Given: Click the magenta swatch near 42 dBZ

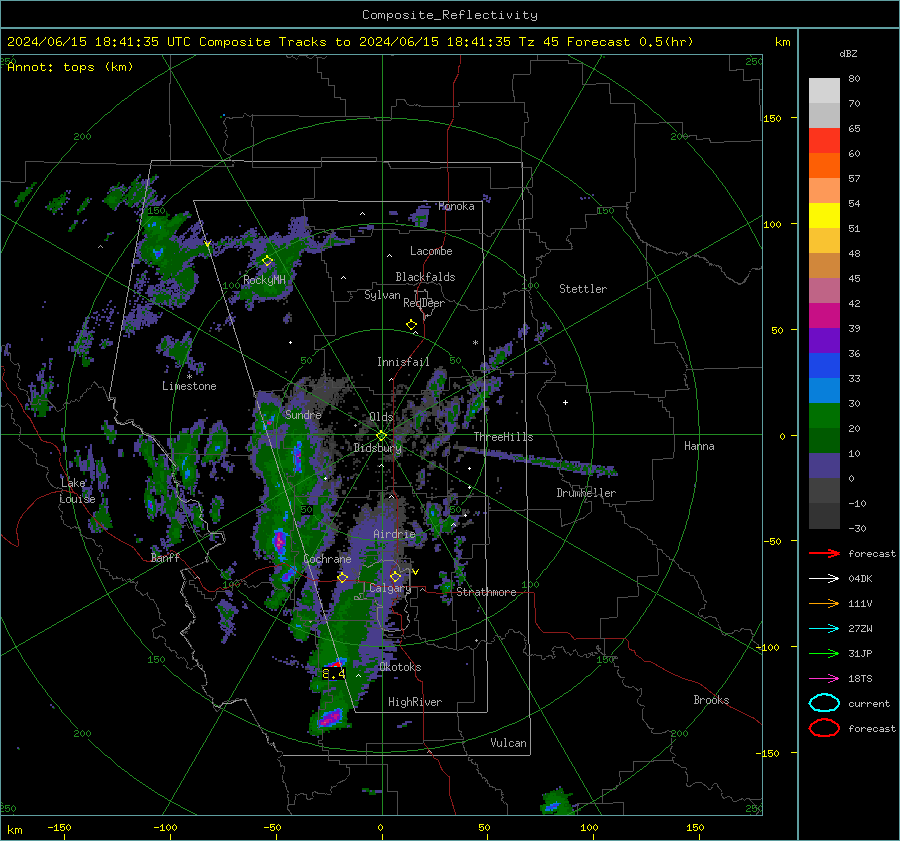Looking at the screenshot, I should [824, 315].
